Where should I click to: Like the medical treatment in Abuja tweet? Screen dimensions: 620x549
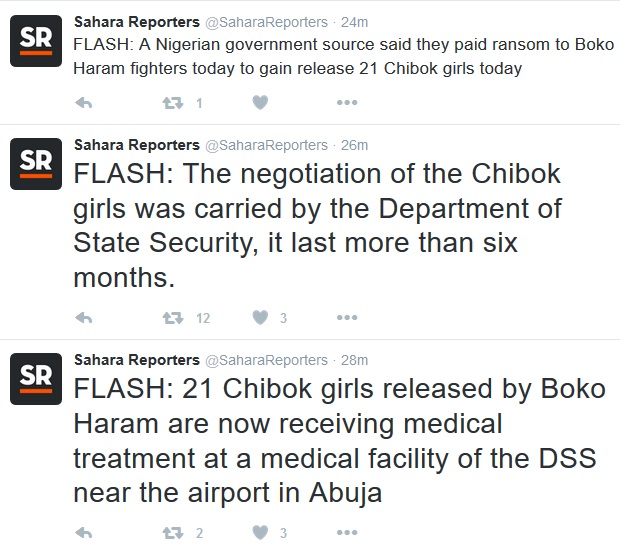259,533
